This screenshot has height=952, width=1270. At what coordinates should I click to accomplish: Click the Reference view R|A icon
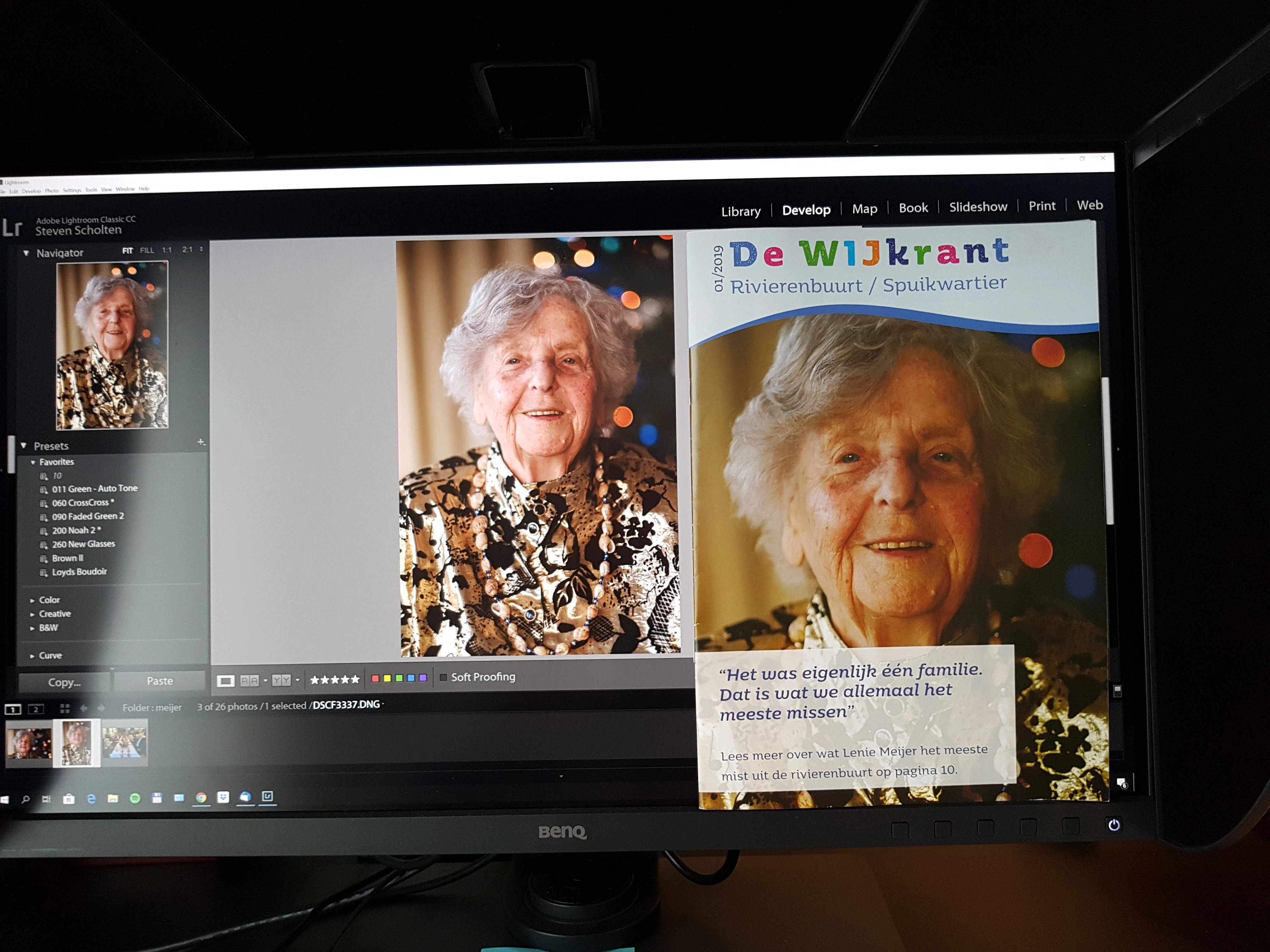(249, 681)
